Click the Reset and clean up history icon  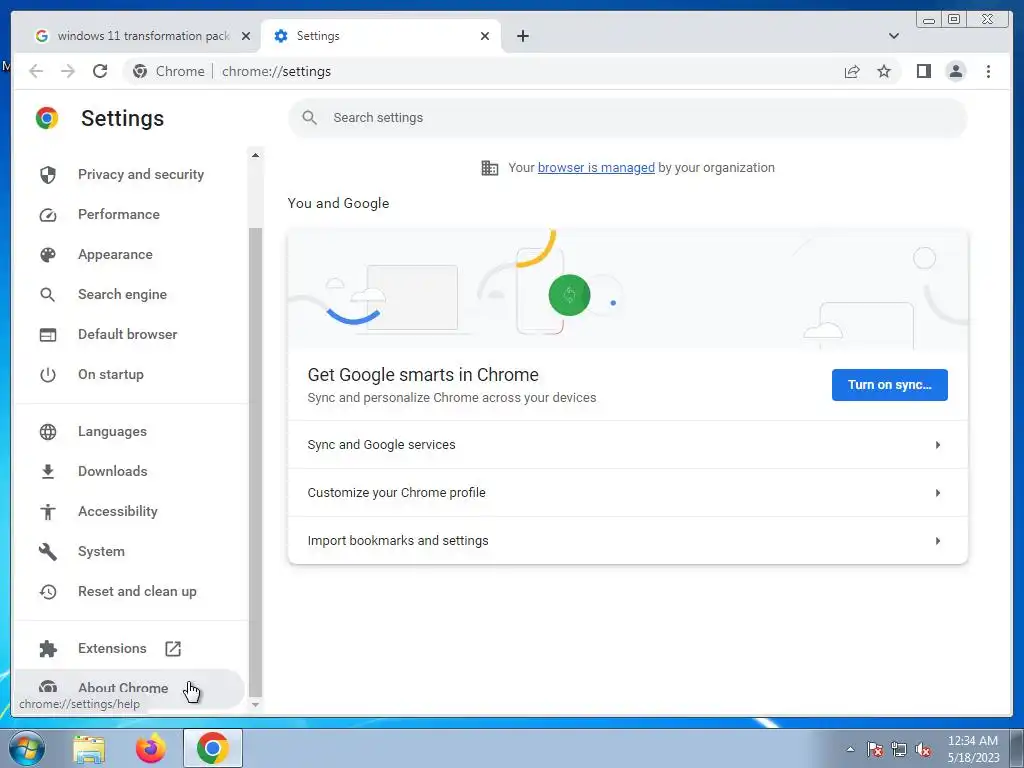(48, 592)
